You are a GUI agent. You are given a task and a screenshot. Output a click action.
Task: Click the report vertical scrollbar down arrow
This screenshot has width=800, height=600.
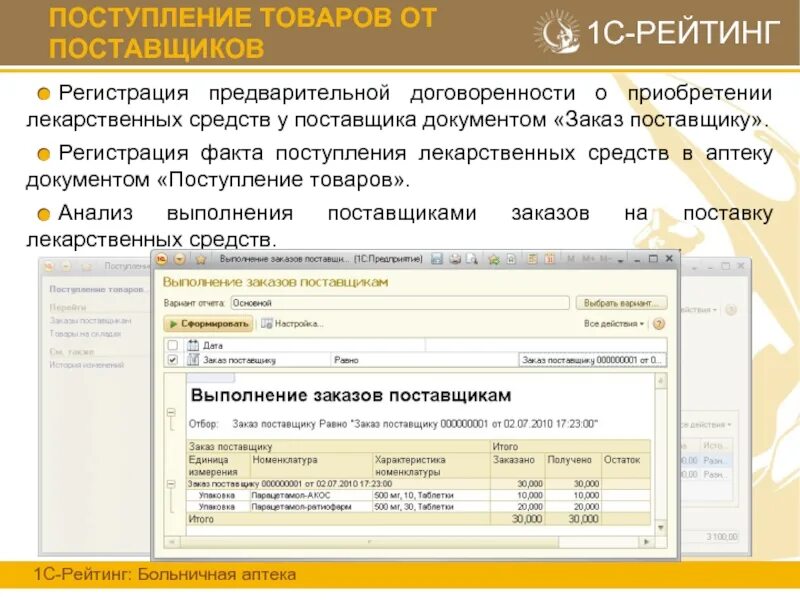coord(661,528)
